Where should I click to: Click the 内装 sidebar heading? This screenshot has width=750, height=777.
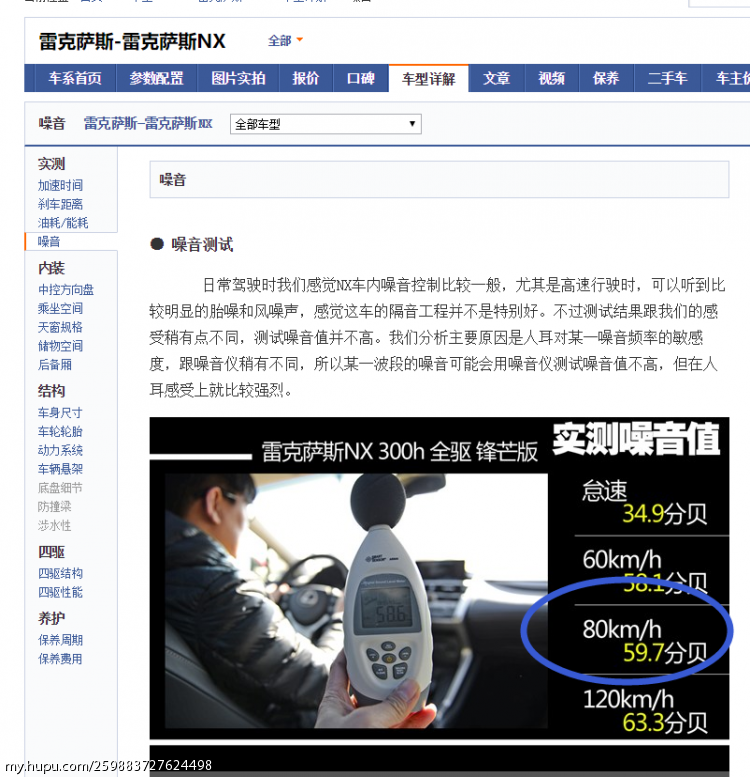[52, 268]
